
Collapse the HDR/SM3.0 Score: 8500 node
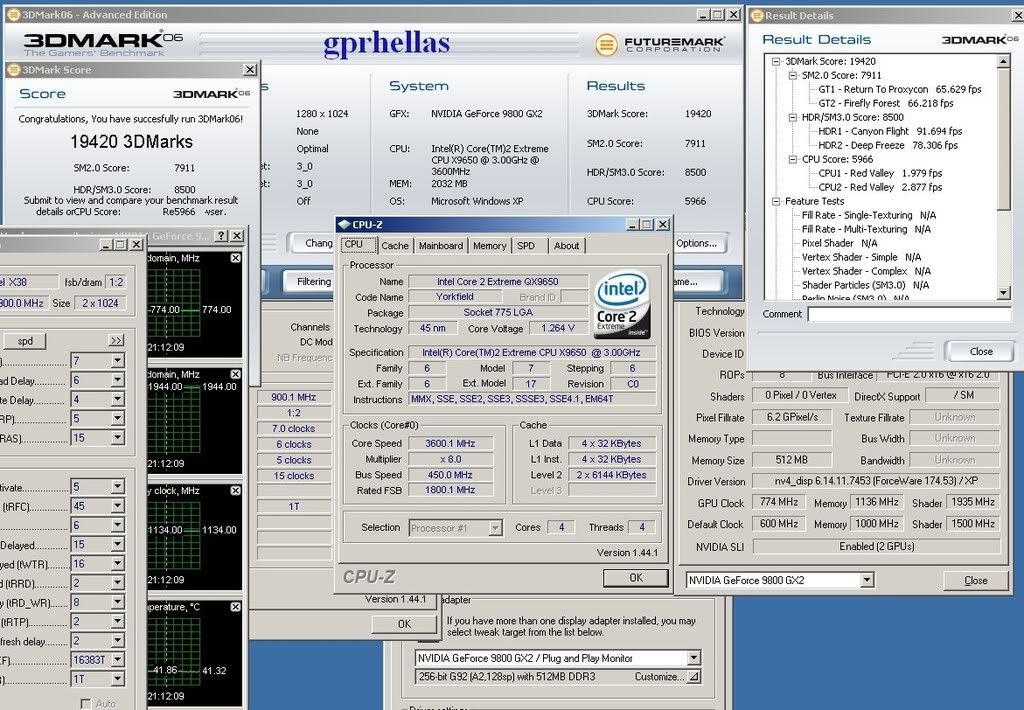pyautogui.click(x=793, y=118)
